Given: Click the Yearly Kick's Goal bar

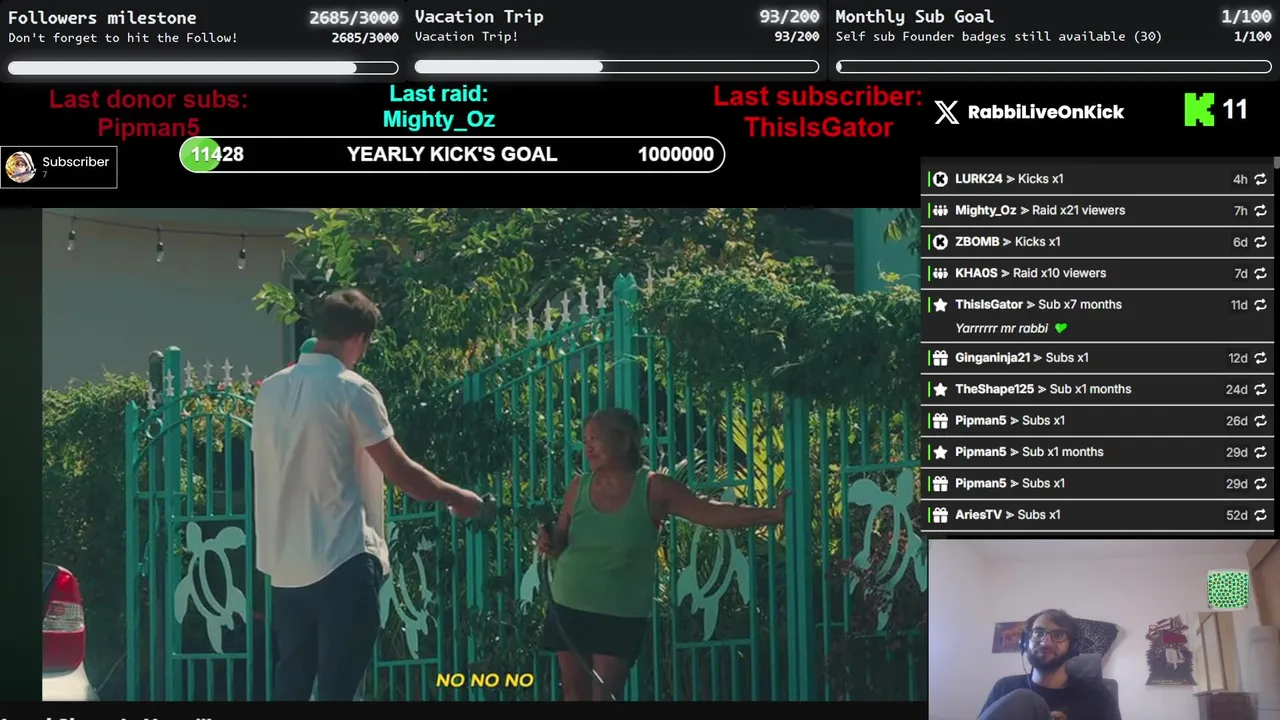Looking at the screenshot, I should point(452,154).
